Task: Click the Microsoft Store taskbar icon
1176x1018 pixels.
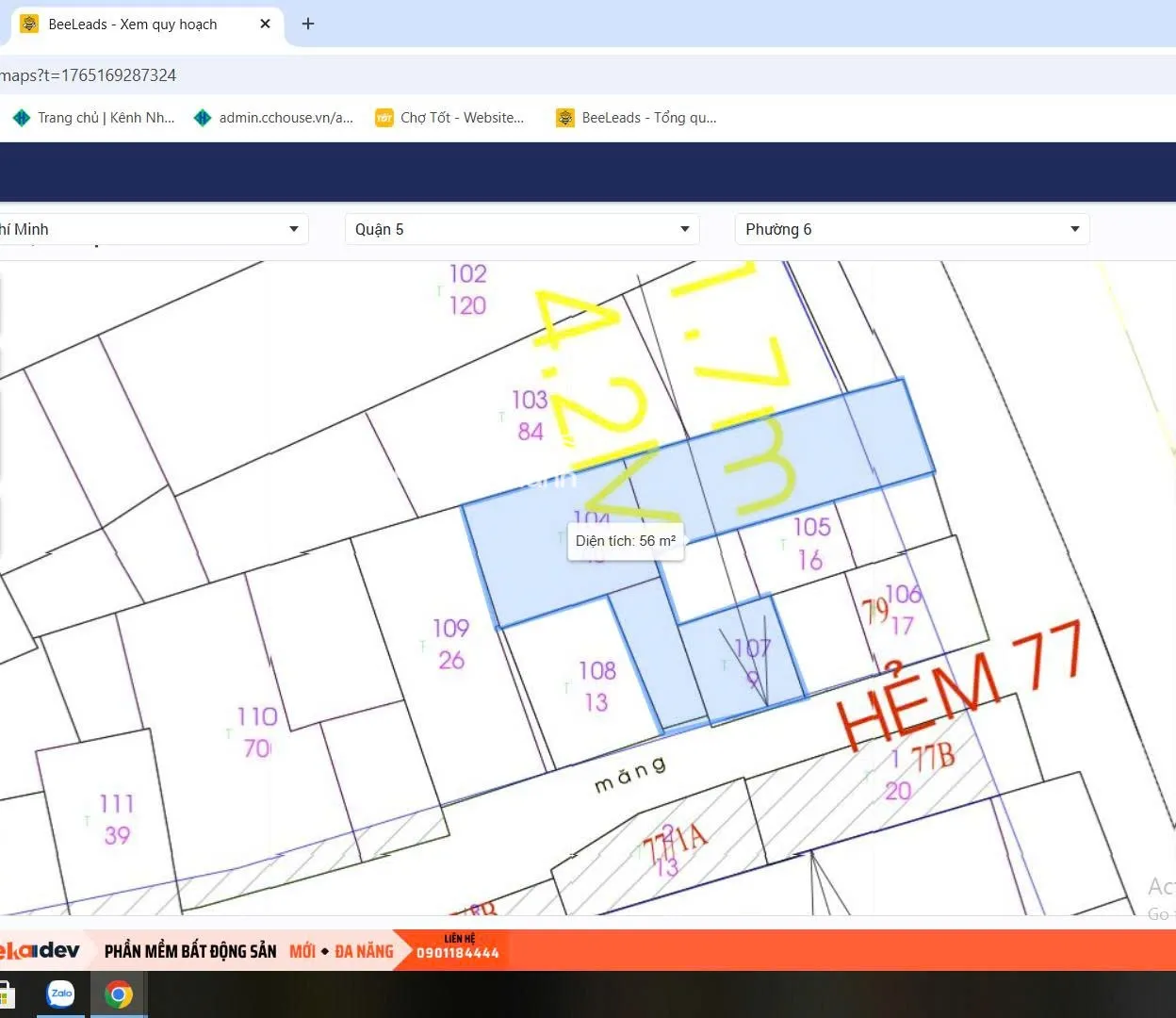Action: (6, 995)
